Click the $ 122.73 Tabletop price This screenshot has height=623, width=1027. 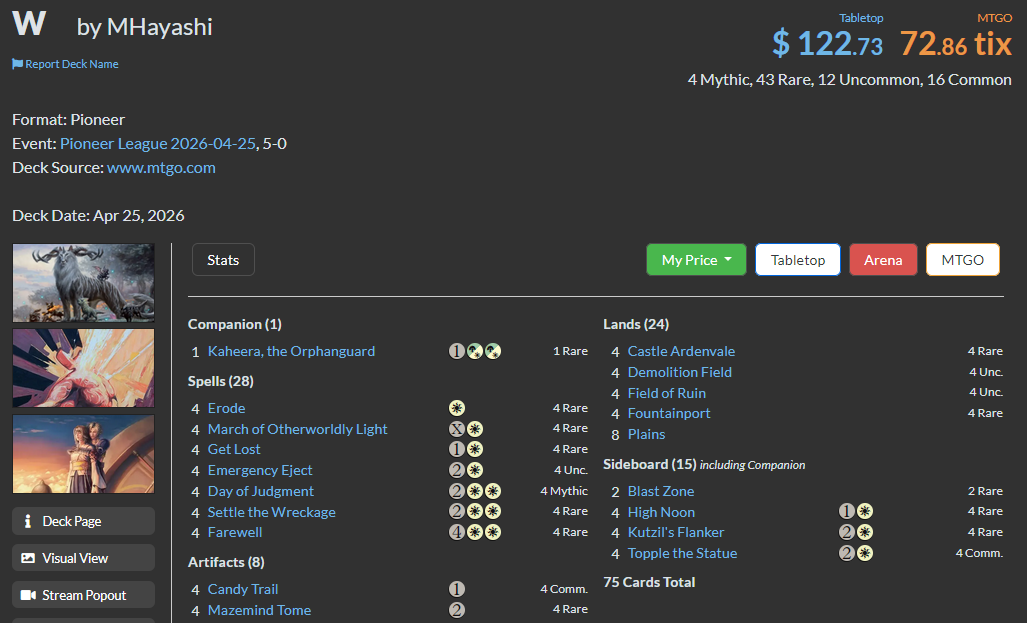(827, 43)
